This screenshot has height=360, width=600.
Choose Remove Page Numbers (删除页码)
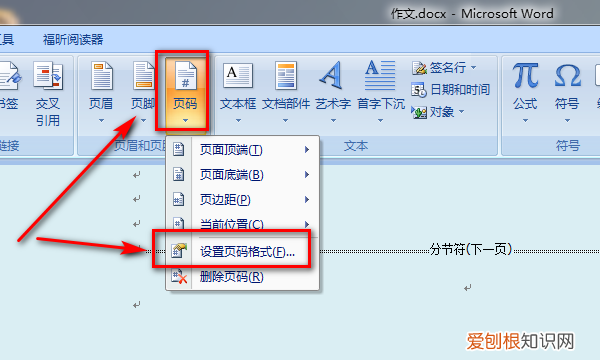(232, 277)
